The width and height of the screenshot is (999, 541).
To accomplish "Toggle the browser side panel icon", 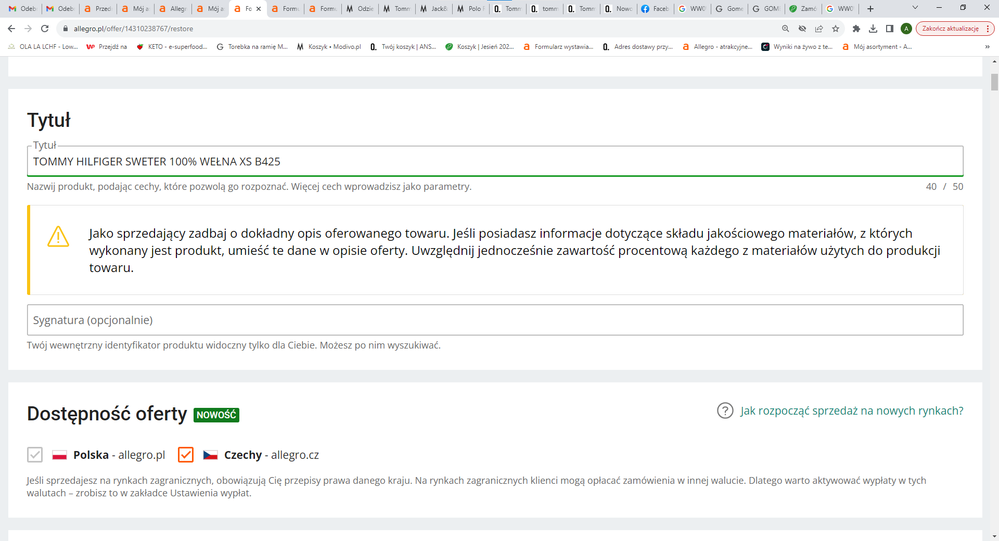I will (889, 29).
